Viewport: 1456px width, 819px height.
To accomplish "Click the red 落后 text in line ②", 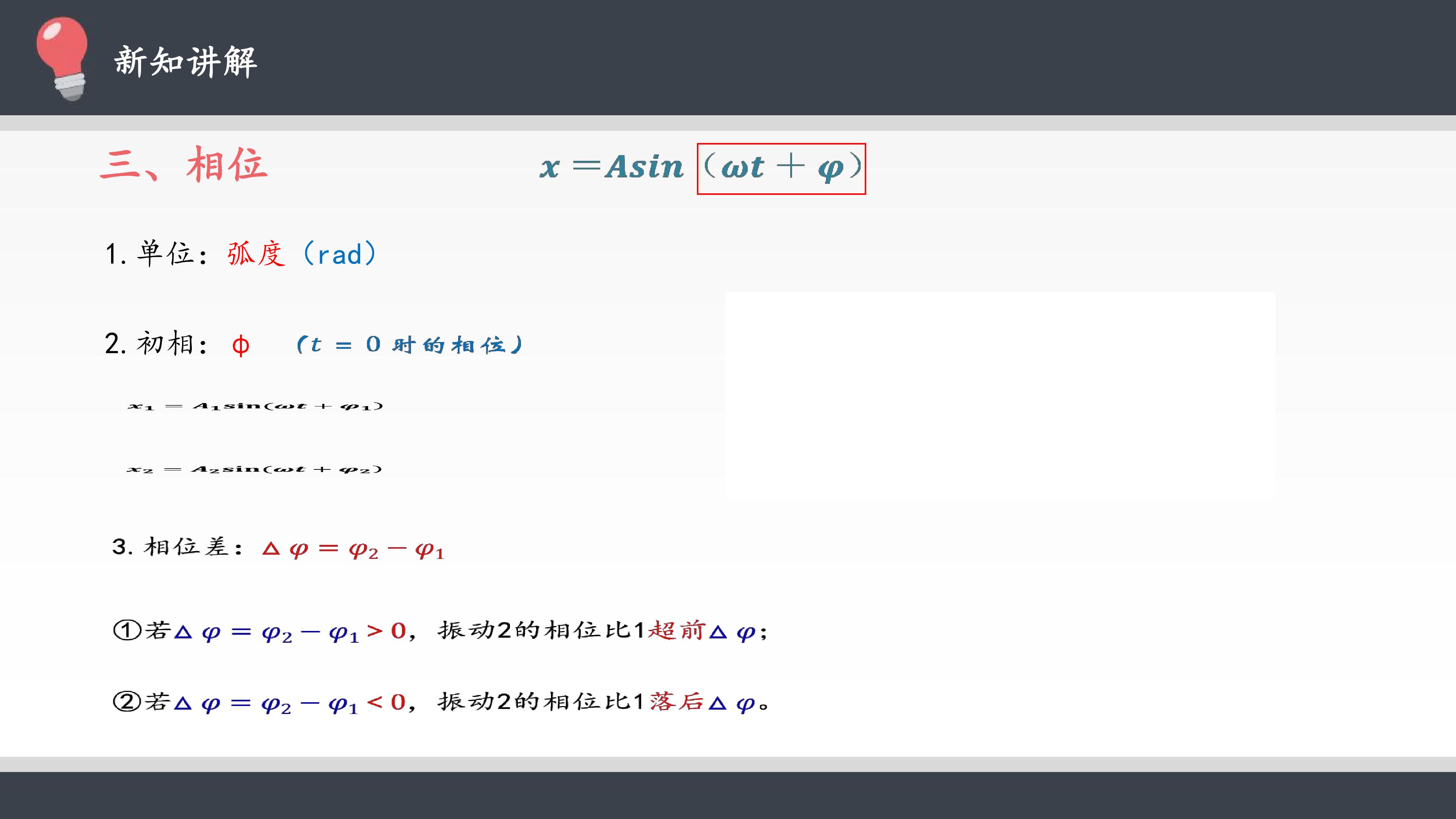I will coord(676,701).
